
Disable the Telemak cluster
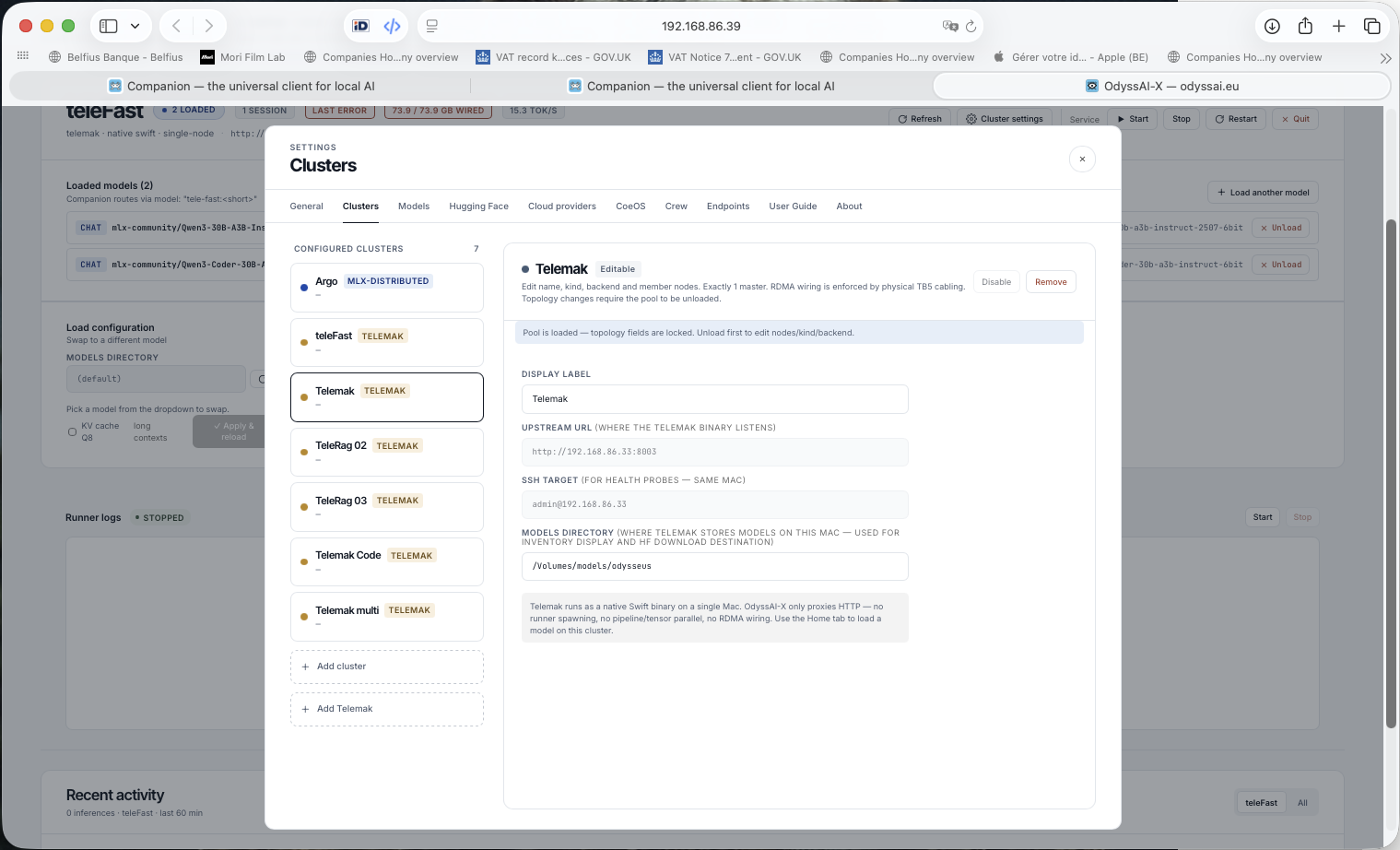[996, 282]
